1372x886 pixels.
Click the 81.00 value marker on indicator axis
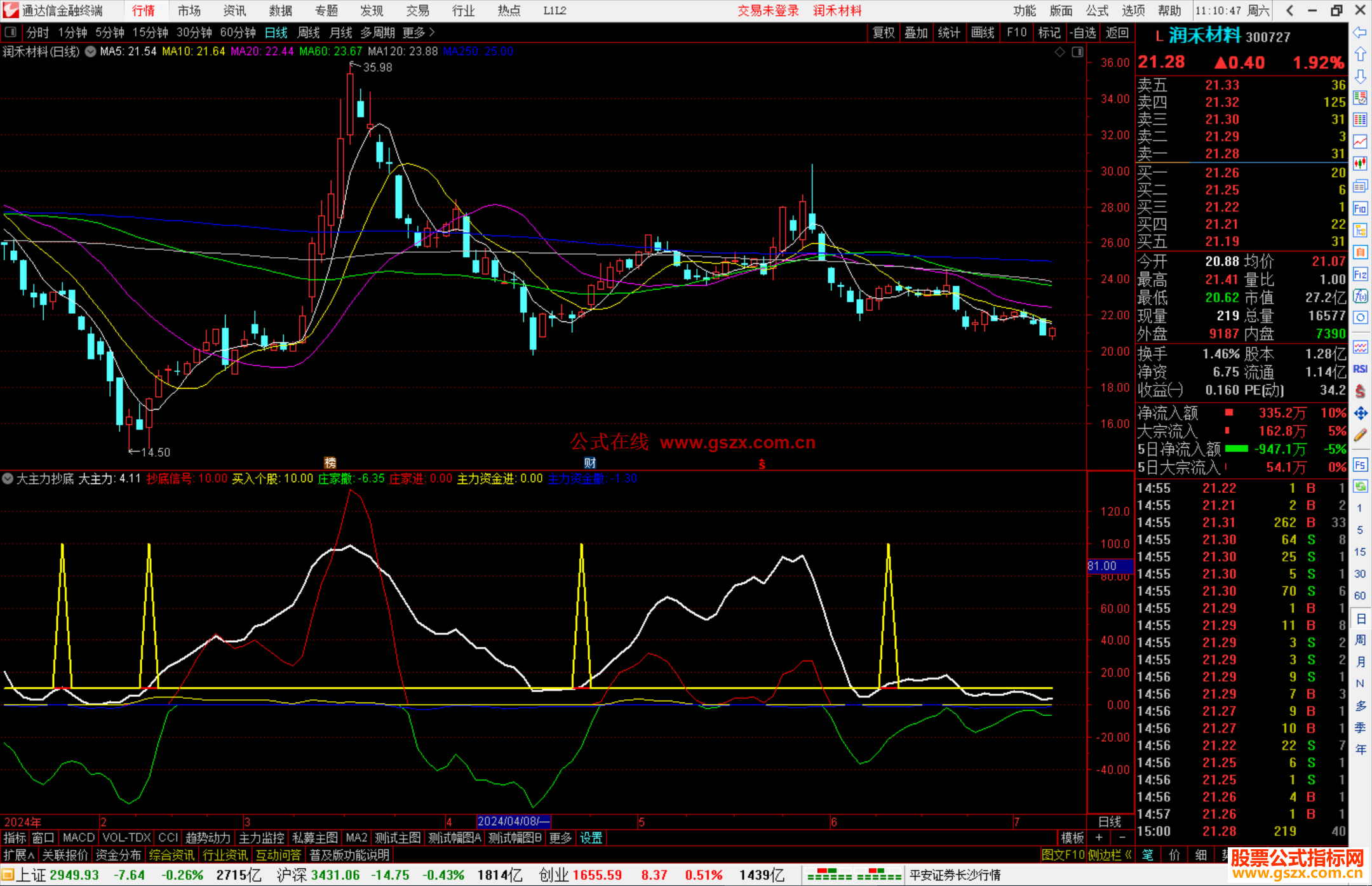point(1108,566)
